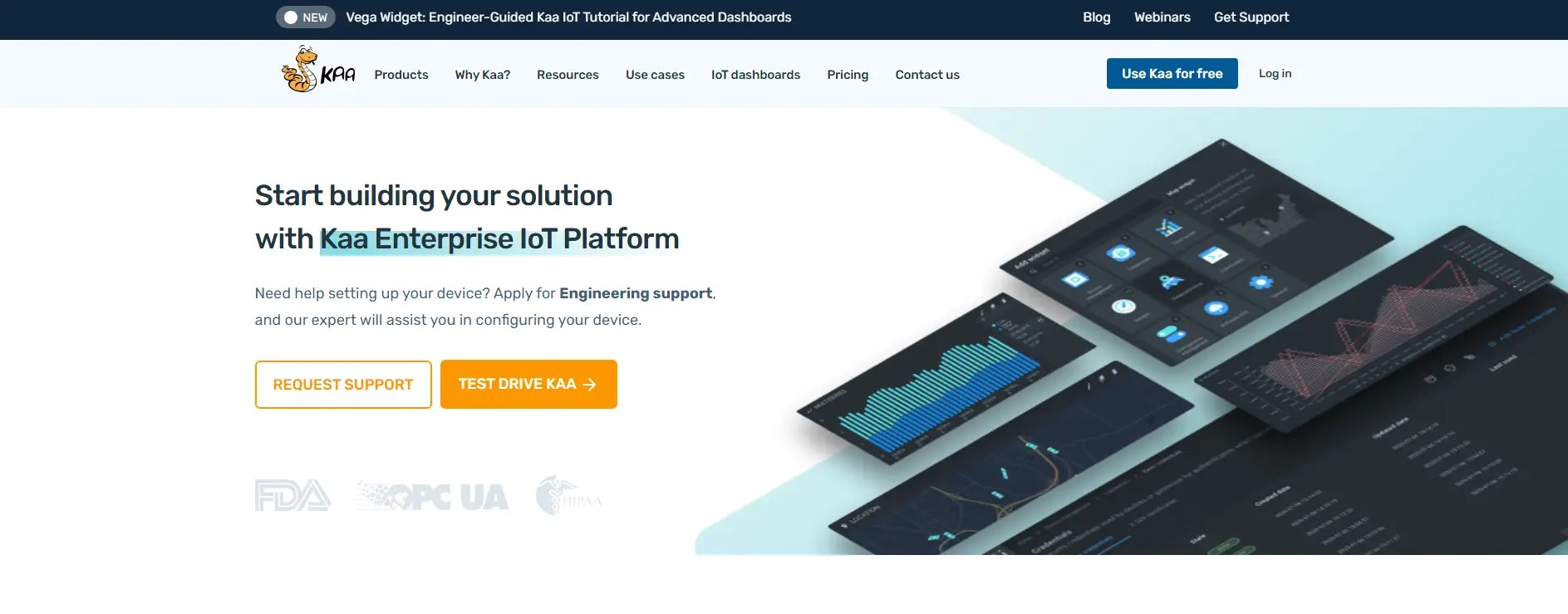Click the bar chart dashboard panel image
This screenshot has height=614, width=1568.
[x=947, y=378]
